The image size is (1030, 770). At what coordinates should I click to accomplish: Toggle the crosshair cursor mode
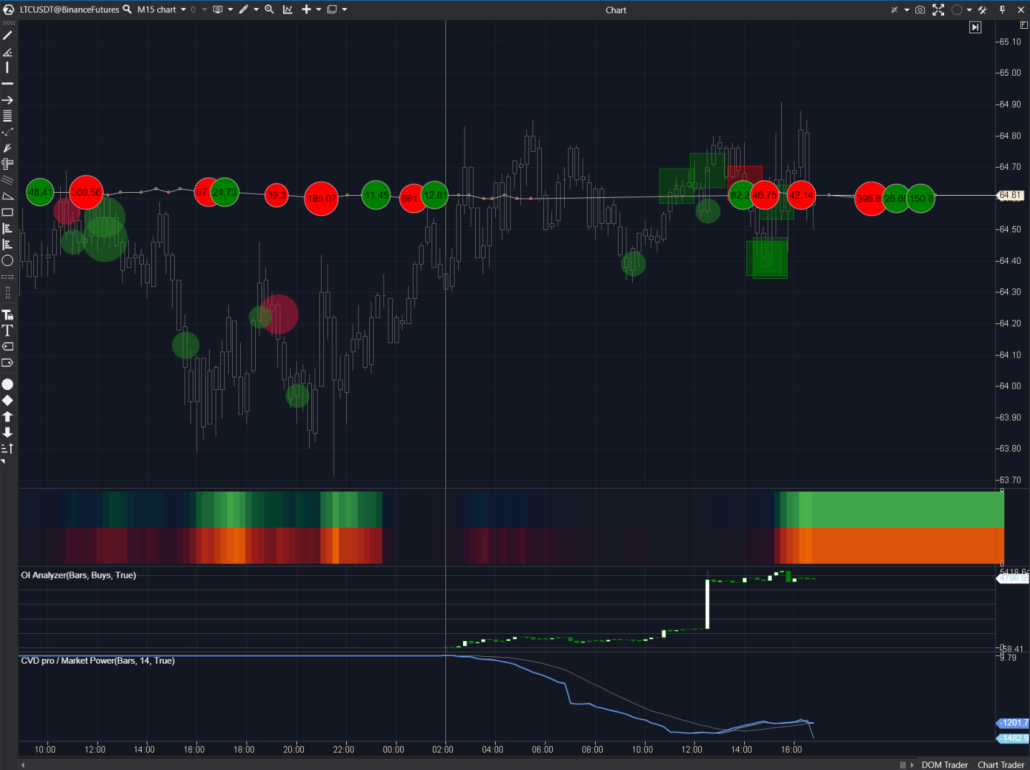[894, 9]
